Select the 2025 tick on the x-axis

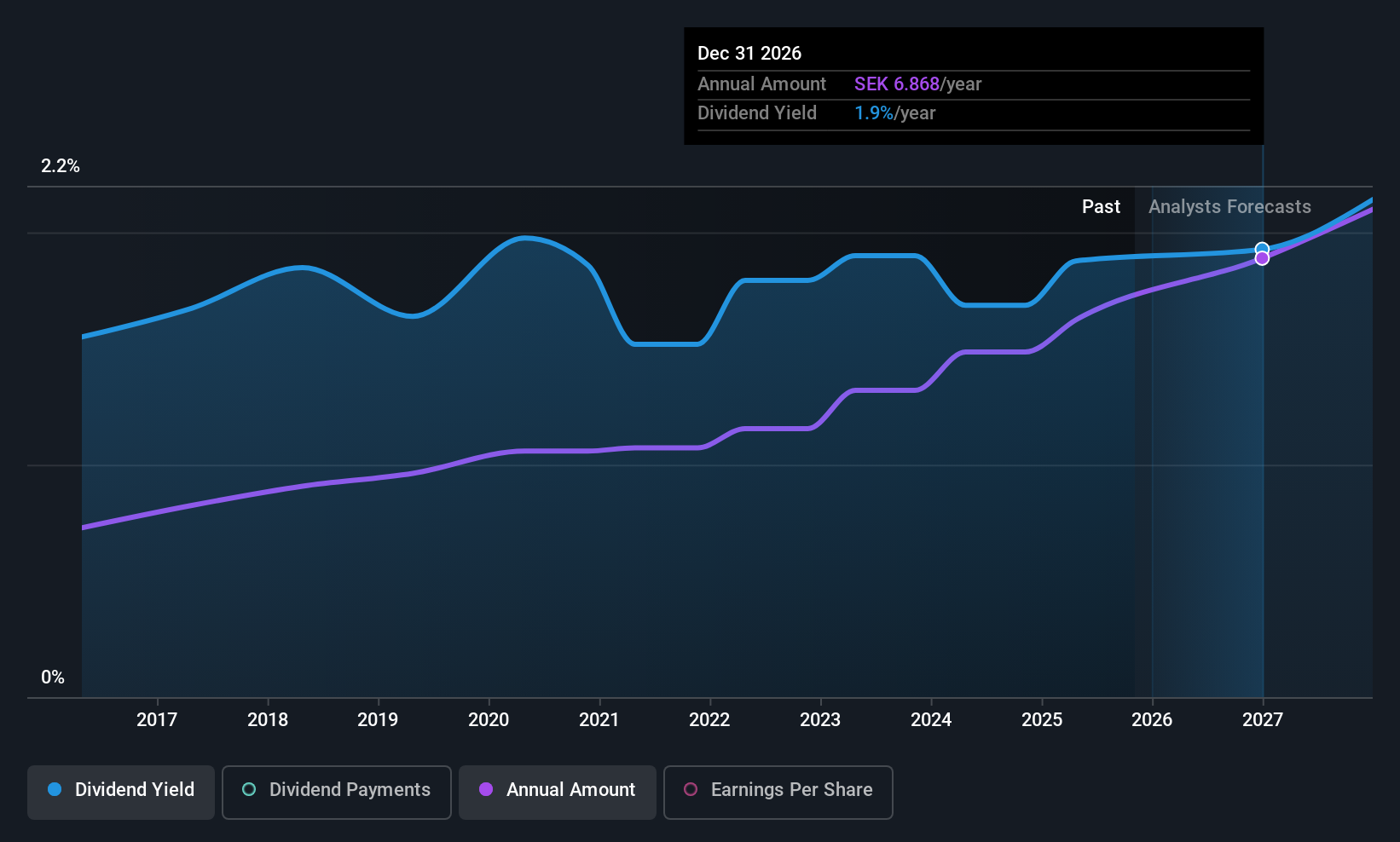[x=1042, y=720]
